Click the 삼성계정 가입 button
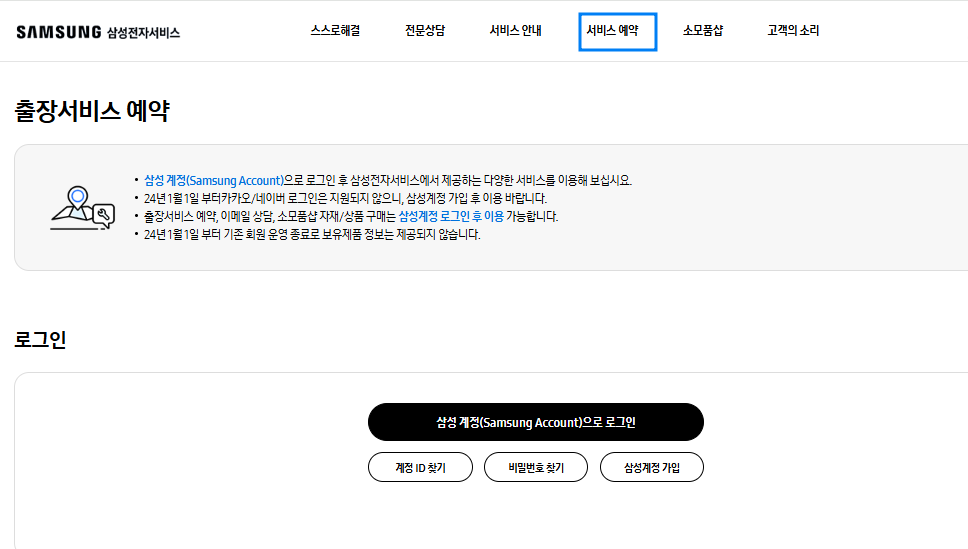Screen dimensions: 968x549 [652, 467]
